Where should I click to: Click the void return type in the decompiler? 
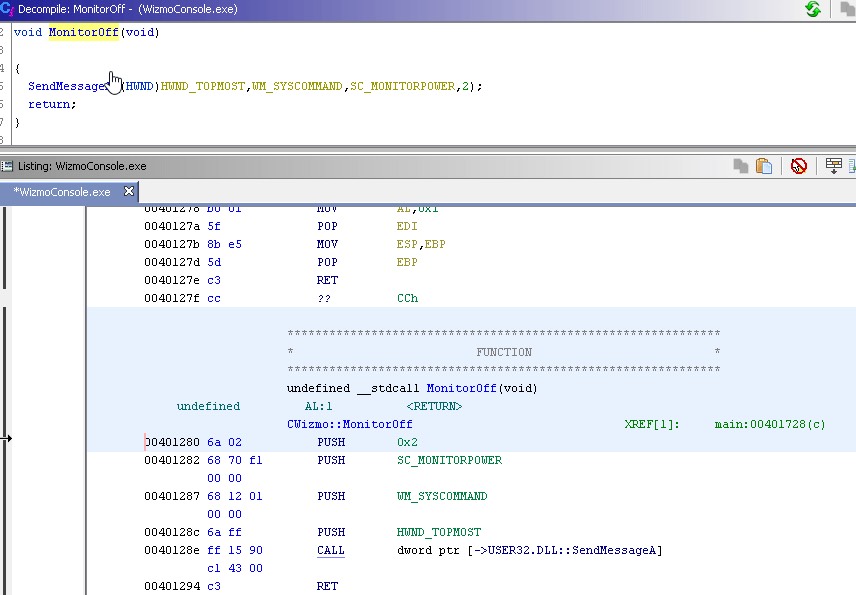click(28, 32)
